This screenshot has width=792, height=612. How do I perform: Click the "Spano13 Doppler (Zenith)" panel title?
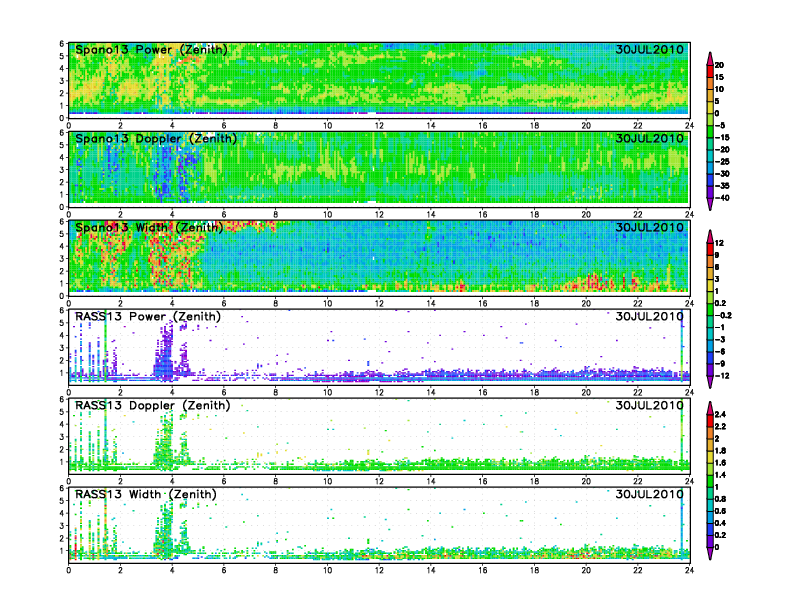coord(156,139)
